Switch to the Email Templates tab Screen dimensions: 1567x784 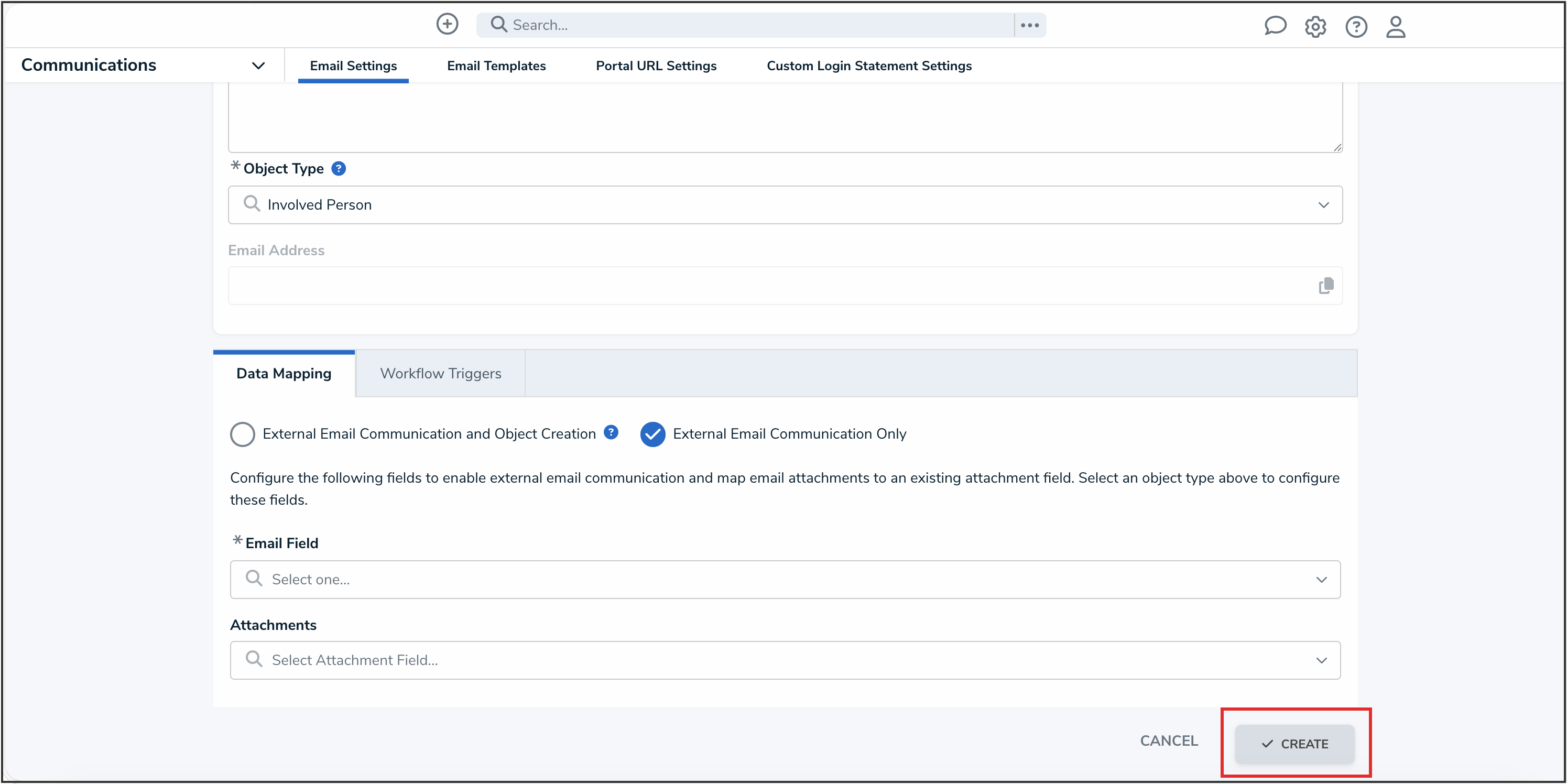(x=496, y=66)
